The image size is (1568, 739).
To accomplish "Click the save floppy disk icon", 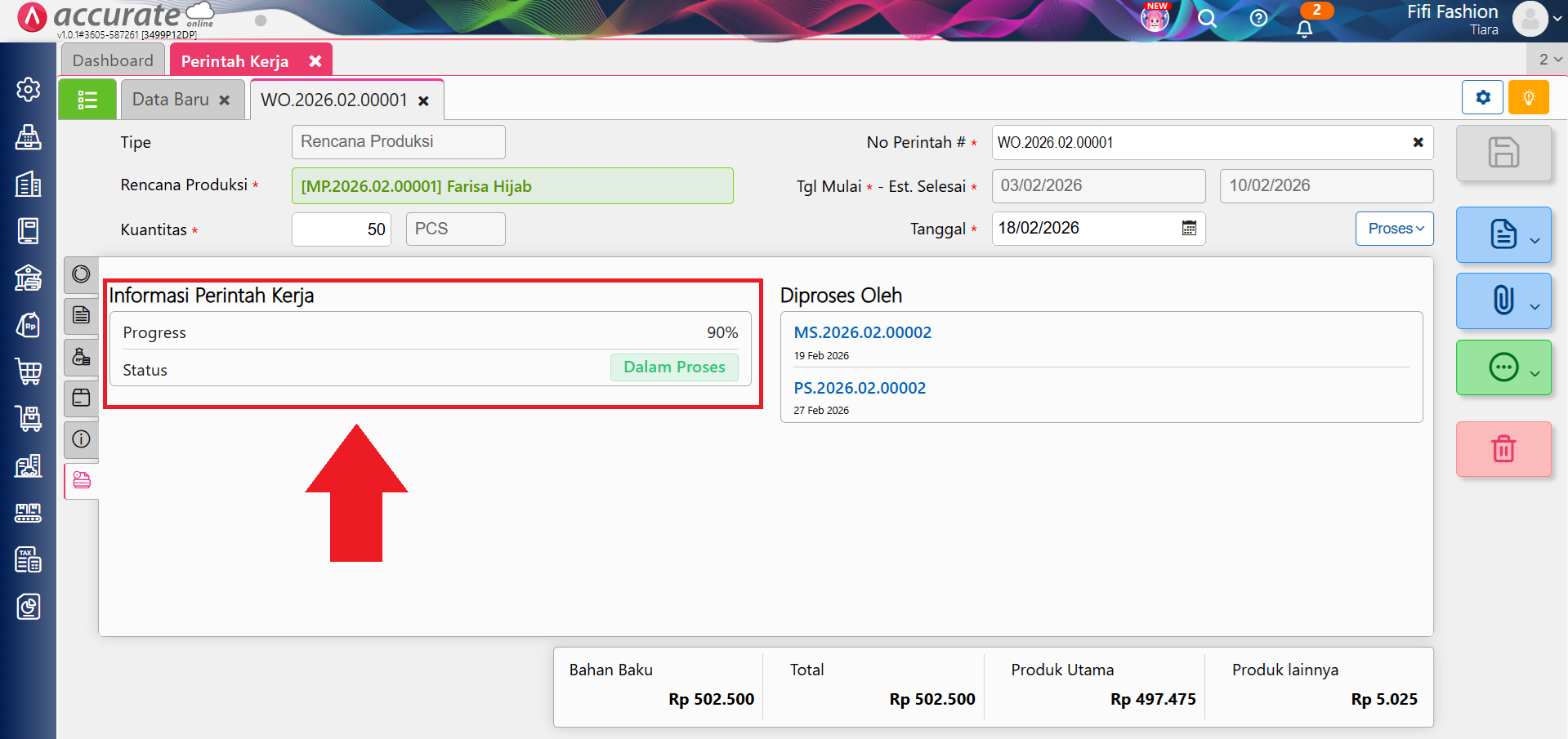I will pos(1503,153).
